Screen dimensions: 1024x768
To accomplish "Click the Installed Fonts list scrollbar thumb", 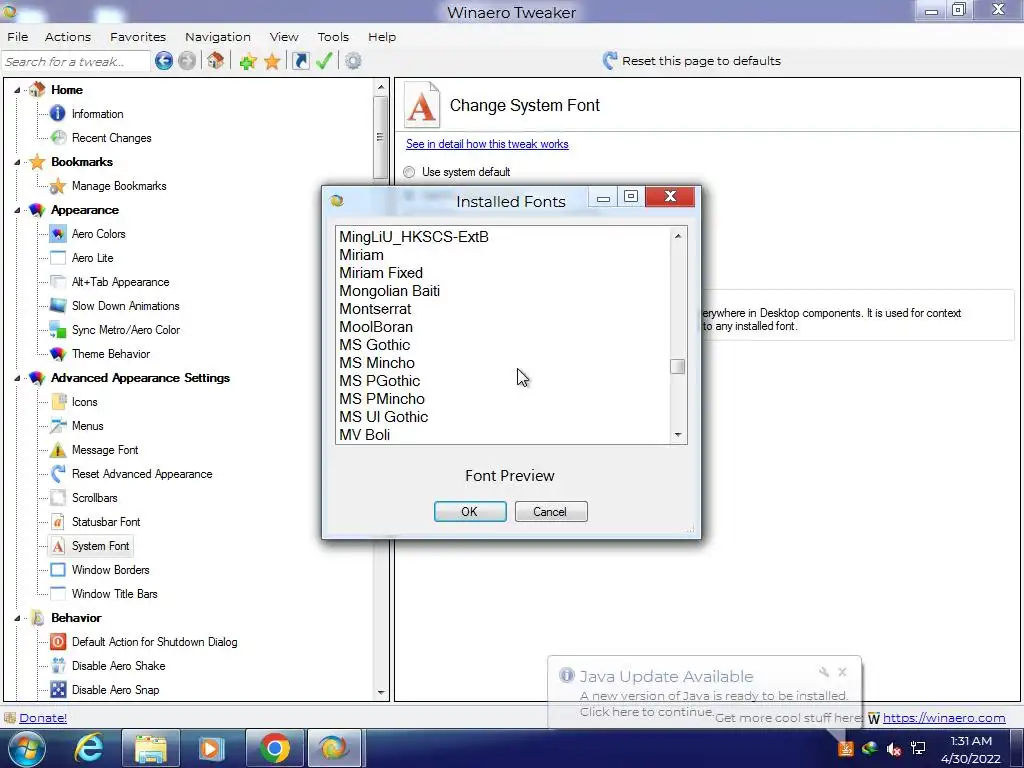I will coord(678,366).
